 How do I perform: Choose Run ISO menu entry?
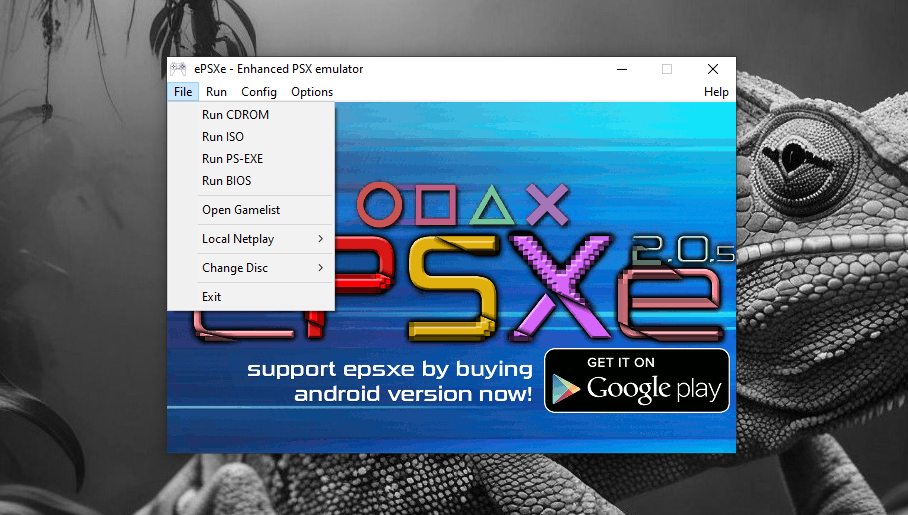222,137
